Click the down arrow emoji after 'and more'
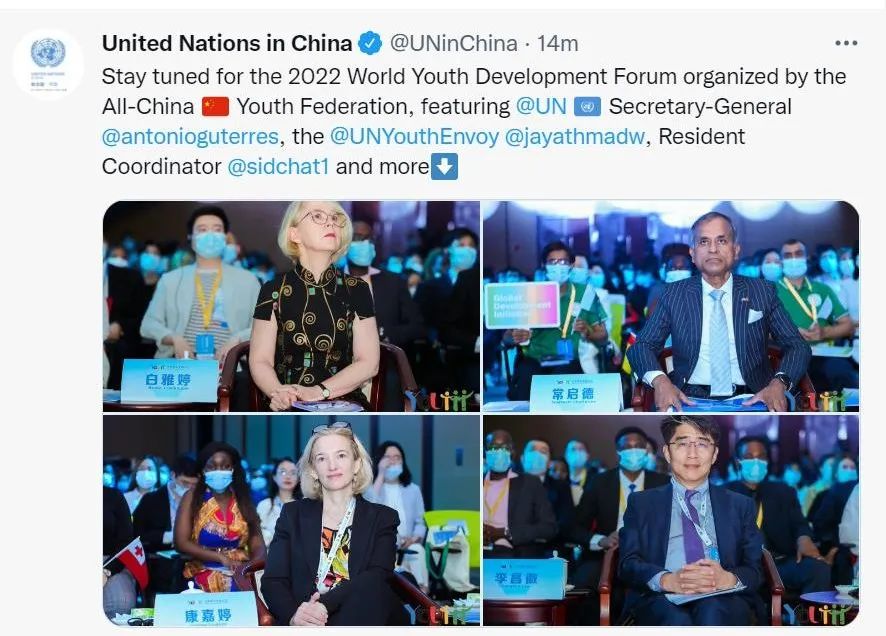This screenshot has width=886, height=636. [x=444, y=167]
